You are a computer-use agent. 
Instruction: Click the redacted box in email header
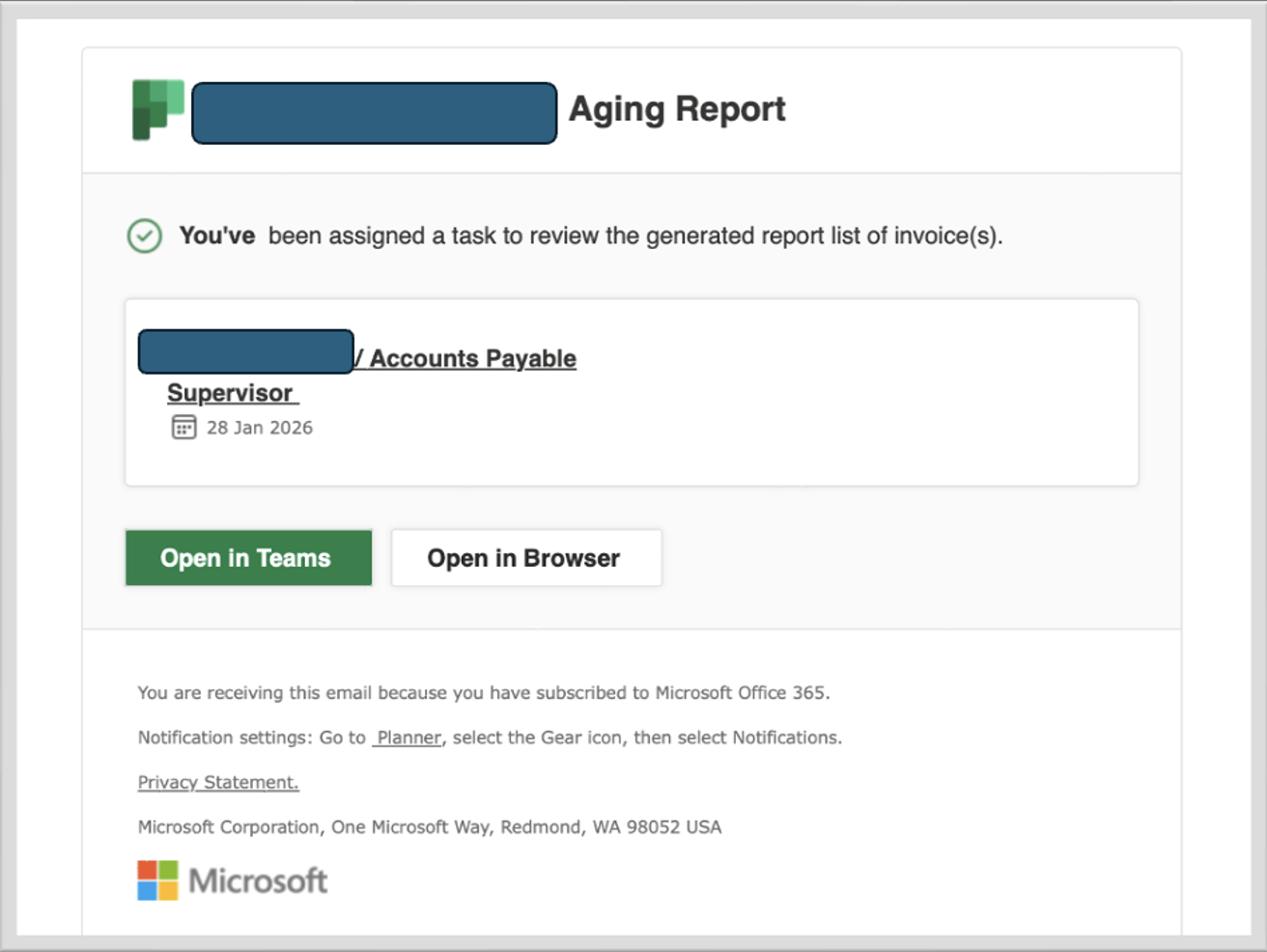click(374, 113)
